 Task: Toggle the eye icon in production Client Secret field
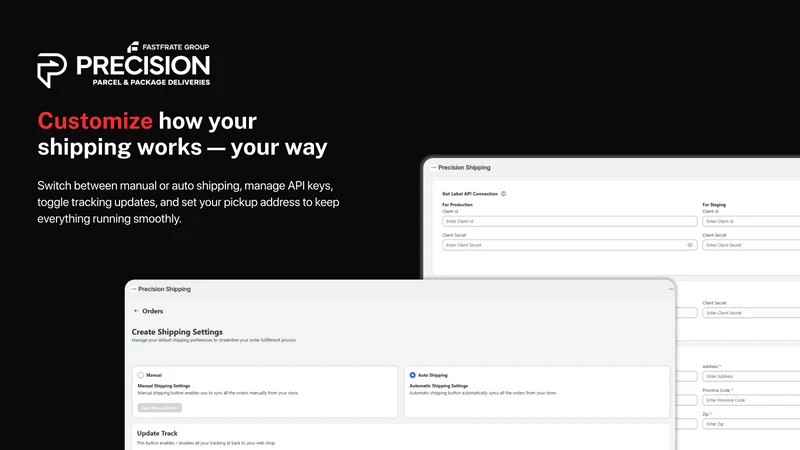690,245
